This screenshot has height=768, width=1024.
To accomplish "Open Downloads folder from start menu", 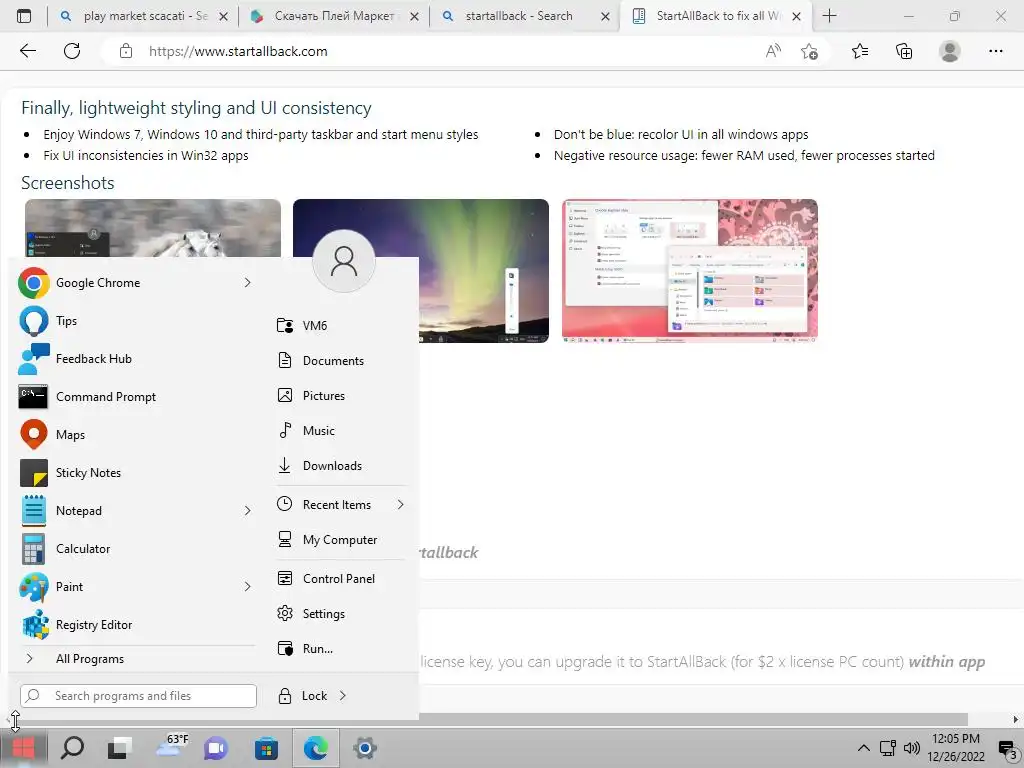I will pos(341,466).
